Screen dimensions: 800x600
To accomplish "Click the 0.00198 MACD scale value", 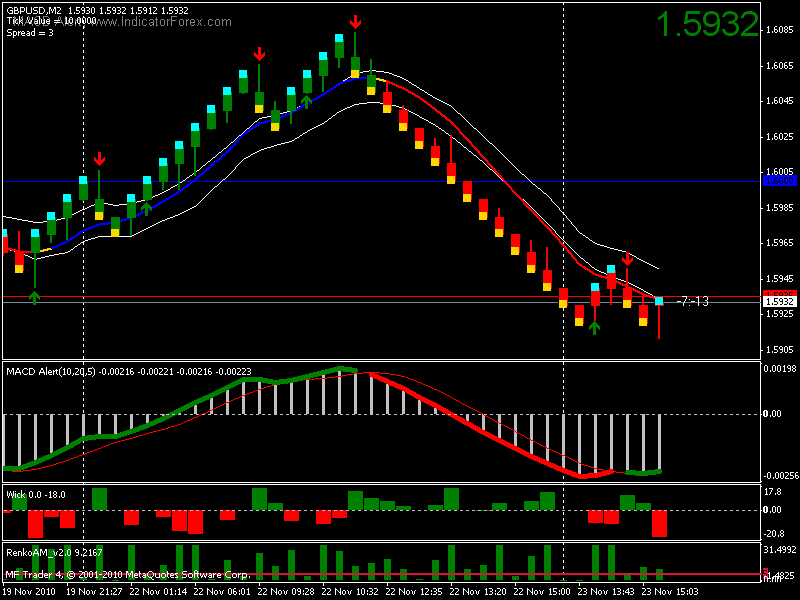I will click(780, 368).
